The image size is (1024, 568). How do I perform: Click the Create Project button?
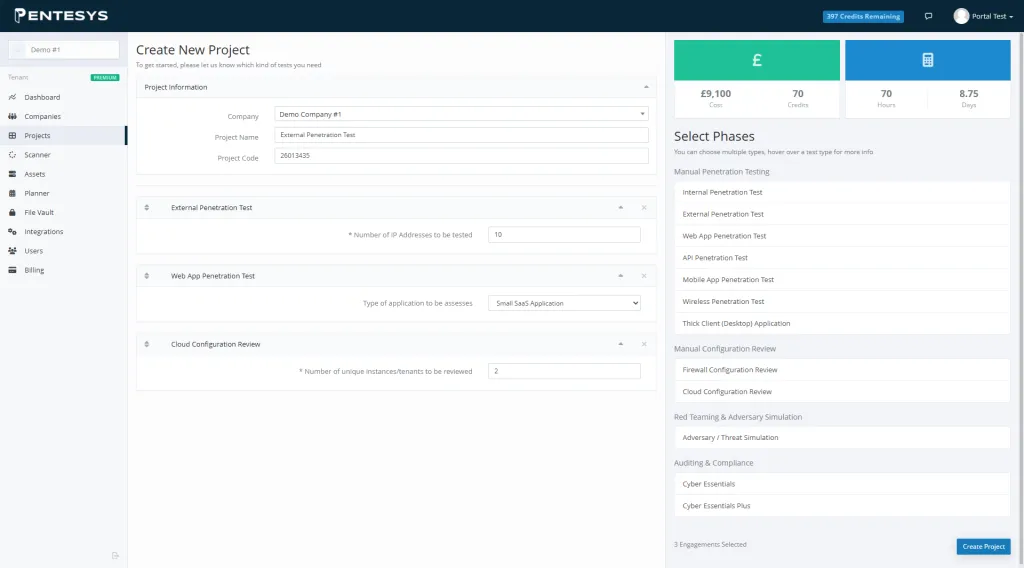(982, 546)
